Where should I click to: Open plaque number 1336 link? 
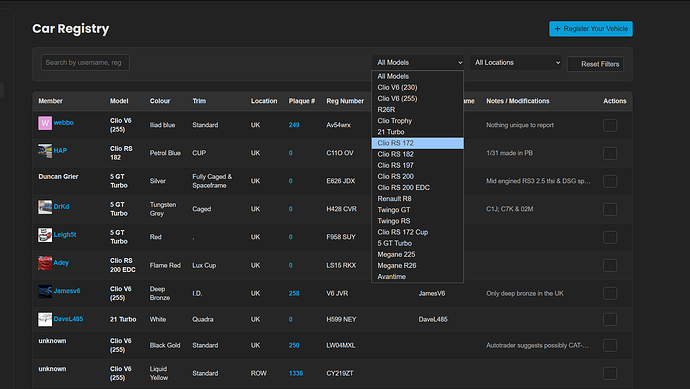[296, 373]
